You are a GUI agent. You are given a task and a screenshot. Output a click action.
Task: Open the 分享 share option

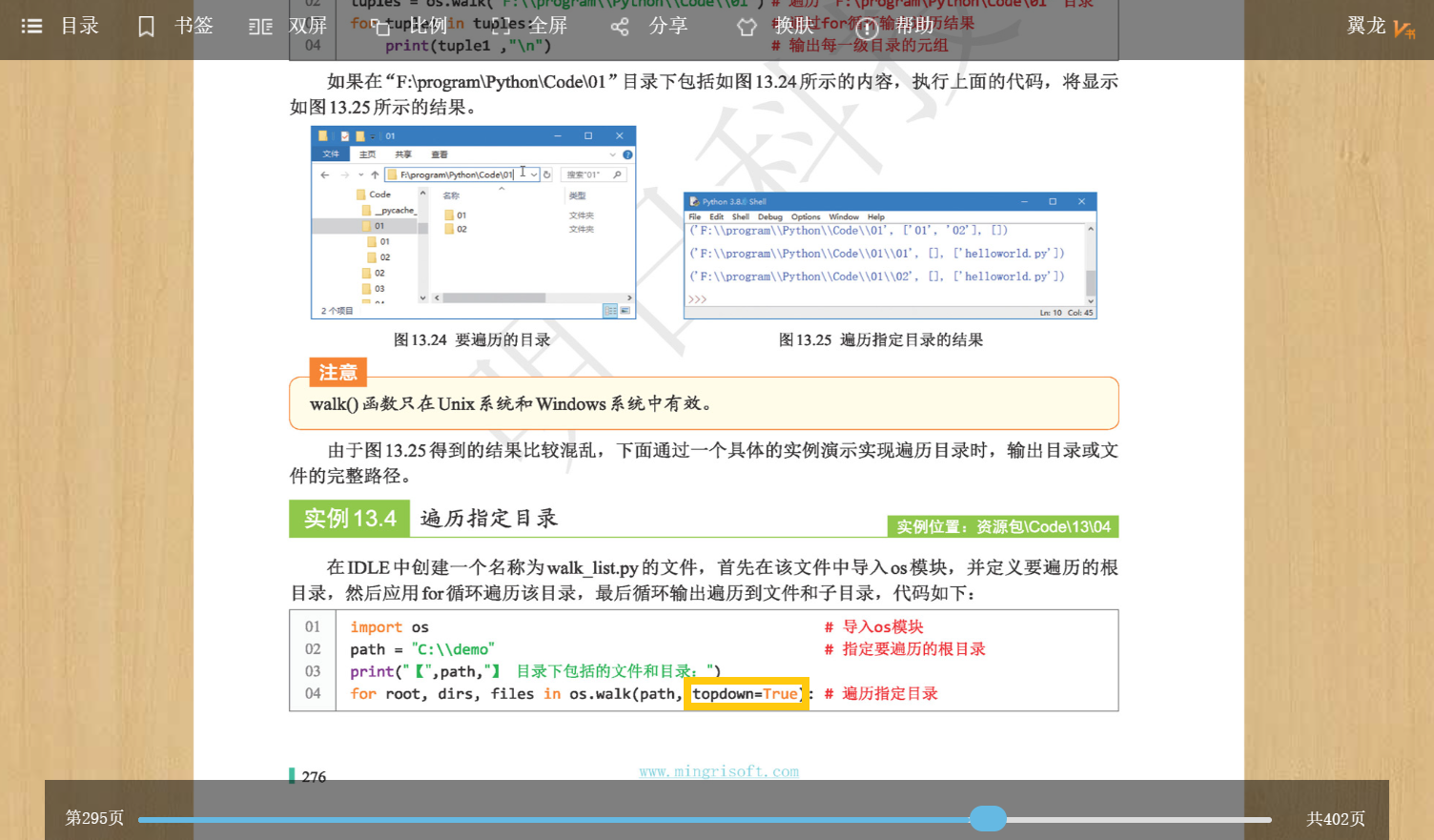pos(649,27)
